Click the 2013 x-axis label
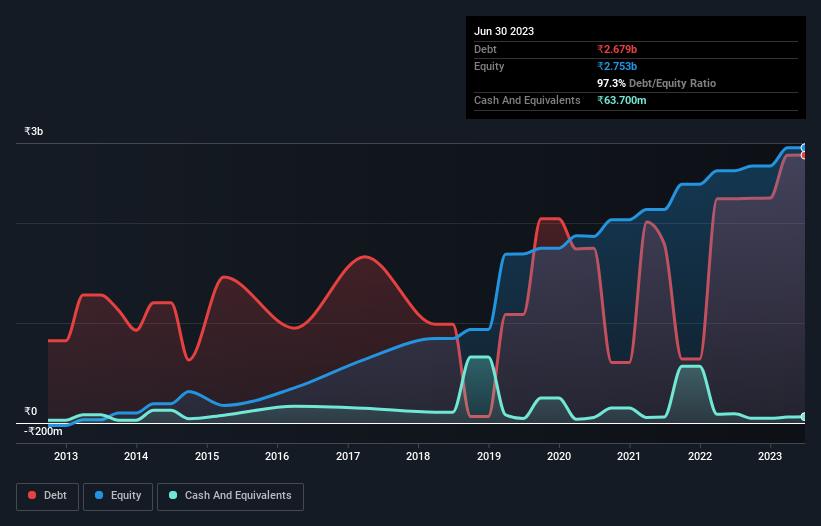 (x=66, y=456)
